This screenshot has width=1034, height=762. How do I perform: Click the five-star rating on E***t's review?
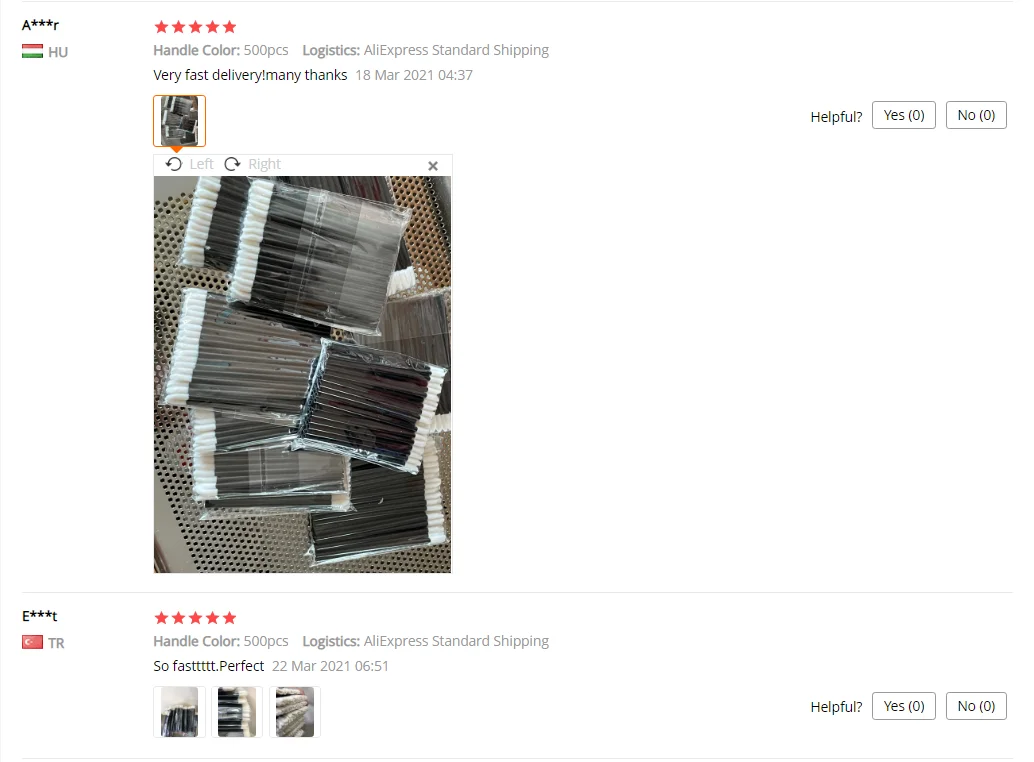coord(195,618)
